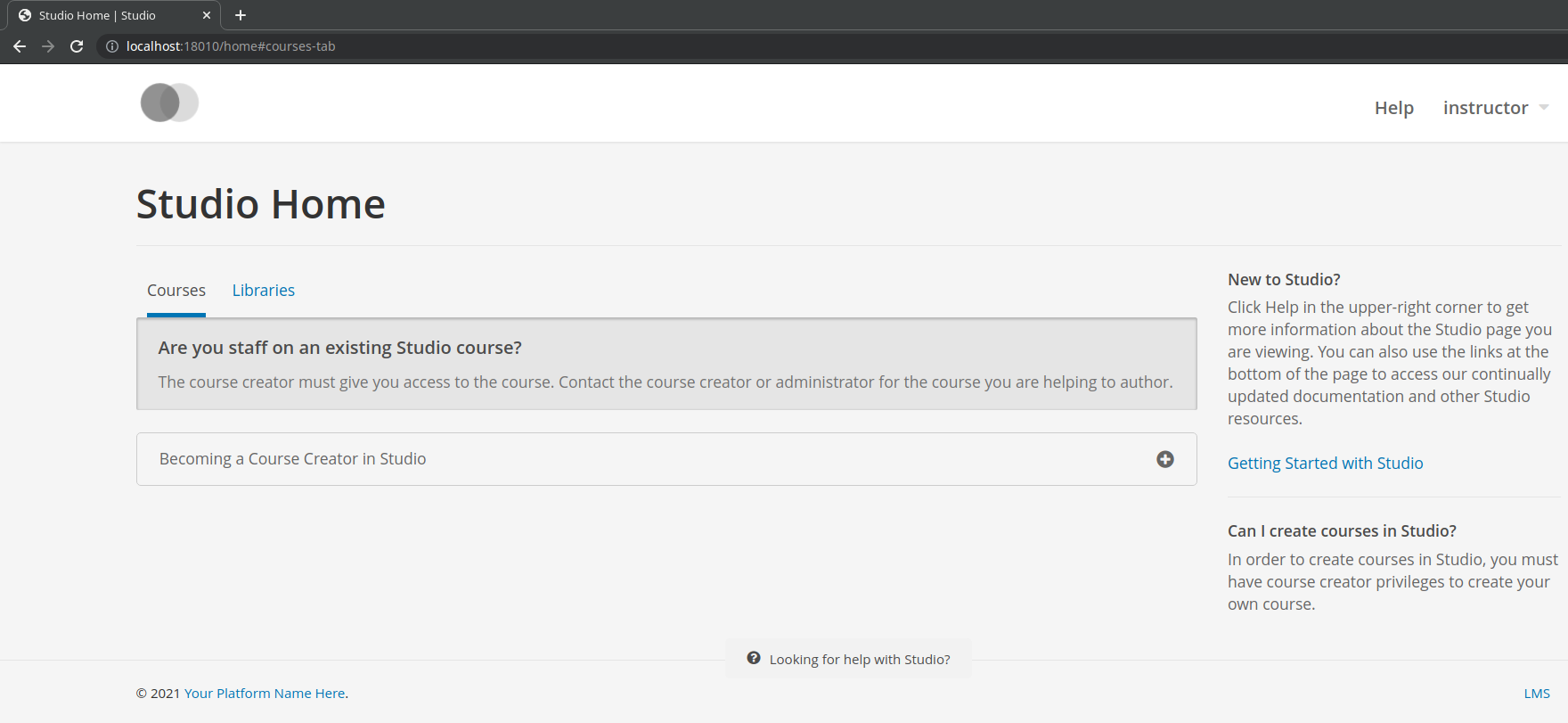Click Looking for help with Studio?
The height and width of the screenshot is (723, 1568).
(848, 659)
